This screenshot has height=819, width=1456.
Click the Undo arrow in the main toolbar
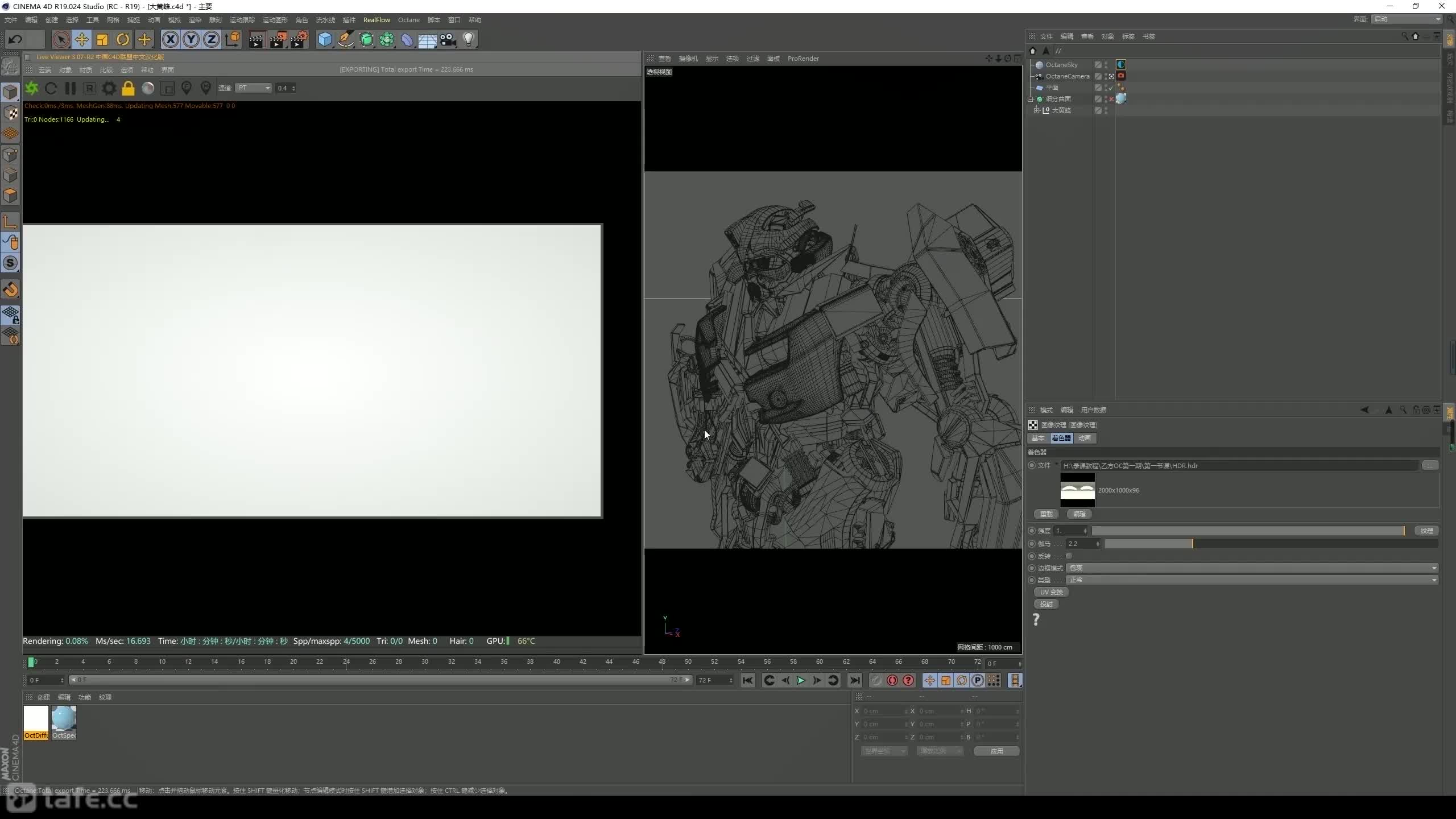pyautogui.click(x=16, y=39)
